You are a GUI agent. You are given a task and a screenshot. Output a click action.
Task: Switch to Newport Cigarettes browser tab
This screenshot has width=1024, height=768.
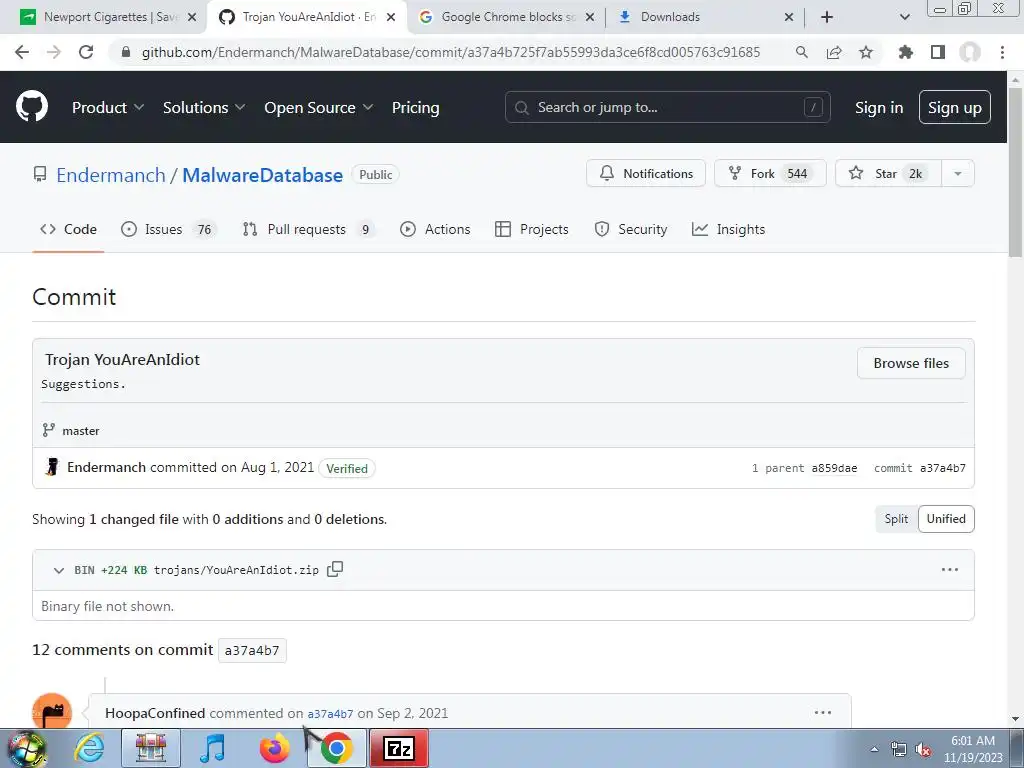[x=108, y=17]
